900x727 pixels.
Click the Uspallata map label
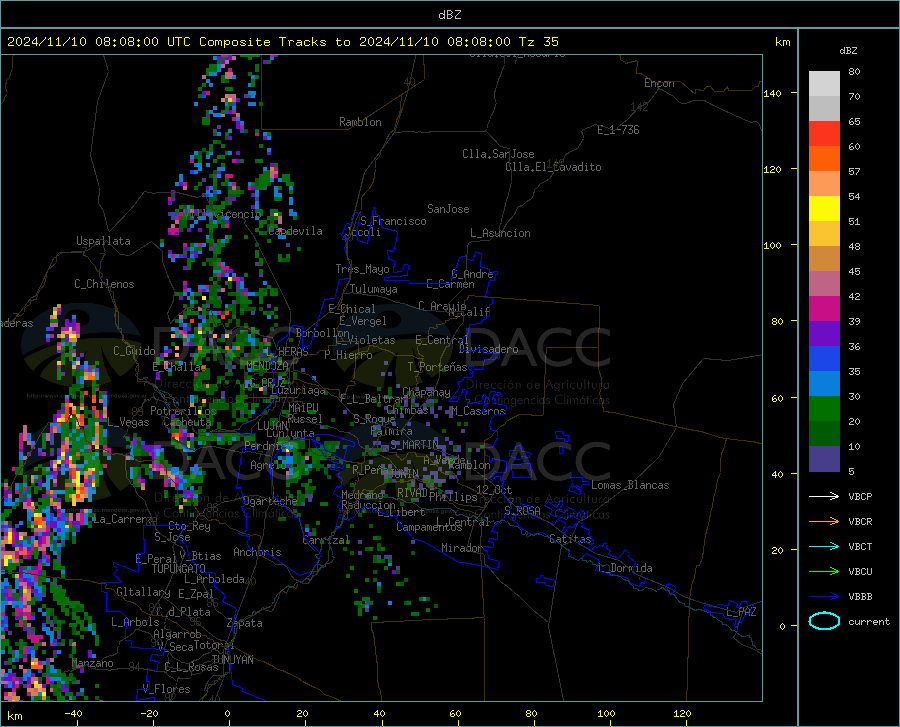pyautogui.click(x=103, y=241)
